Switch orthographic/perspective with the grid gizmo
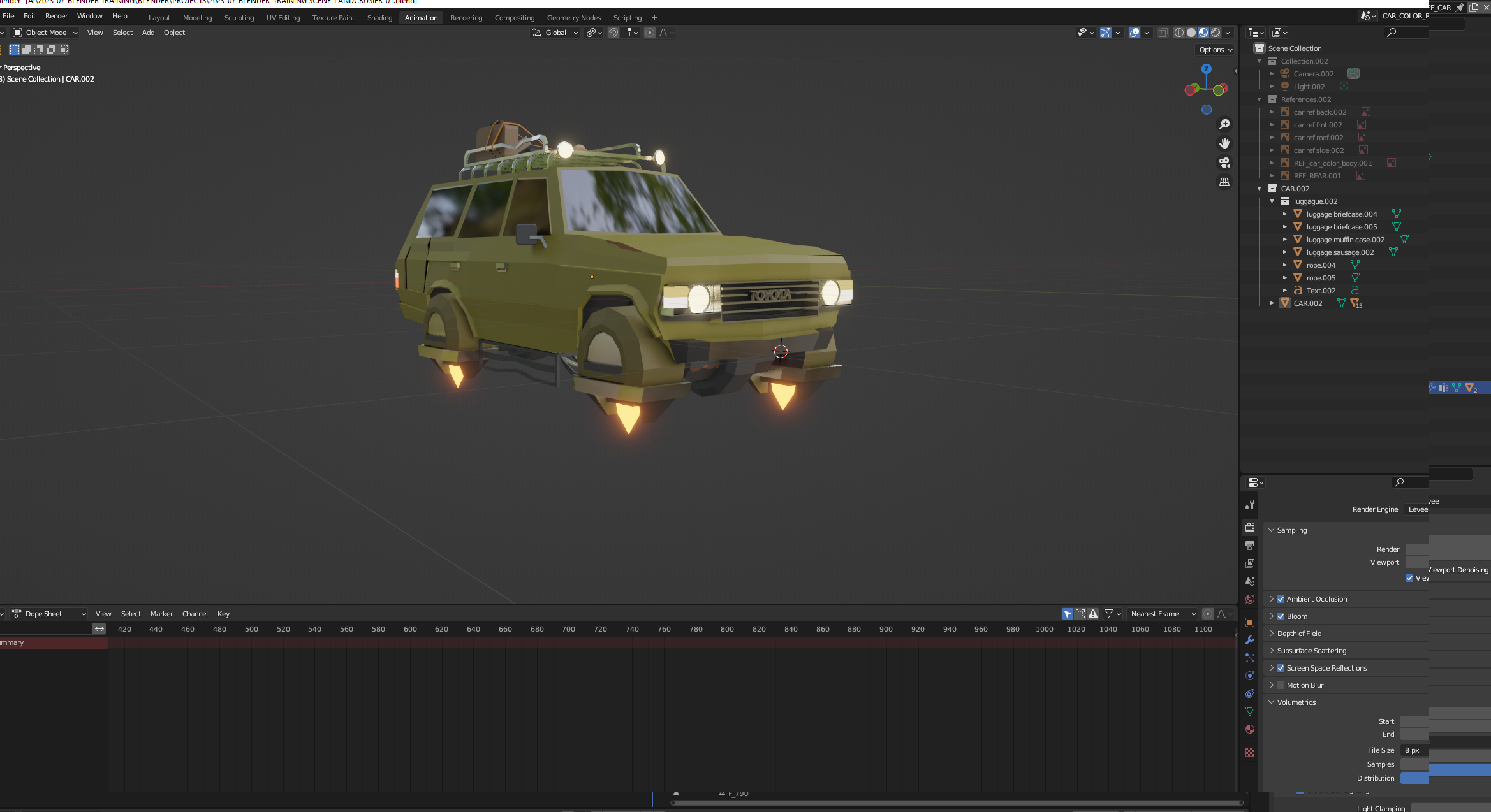1491x812 pixels. click(1224, 182)
